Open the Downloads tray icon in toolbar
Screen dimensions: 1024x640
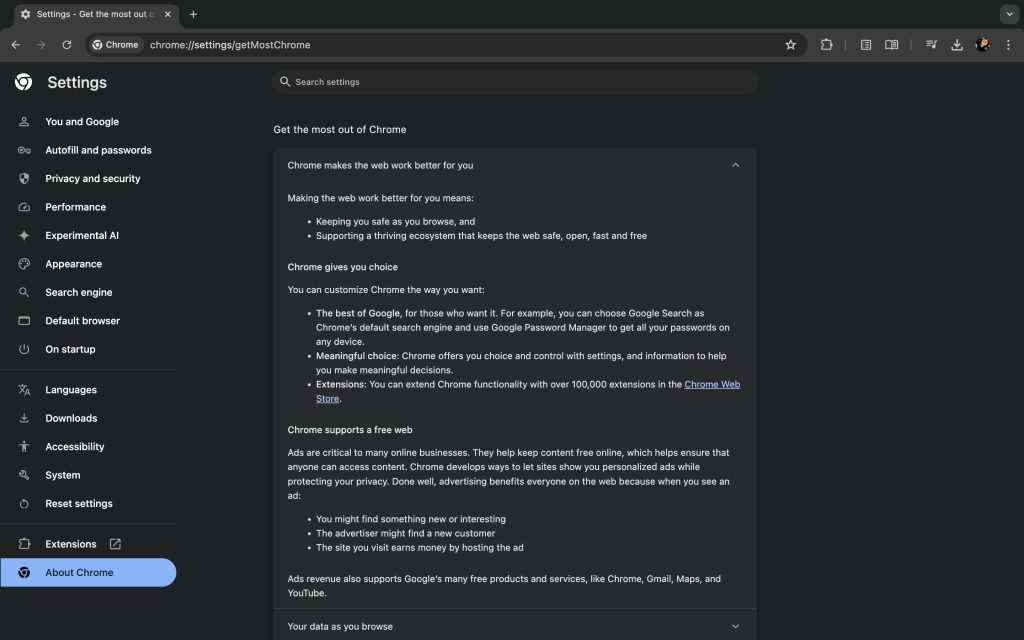pyautogui.click(x=957, y=45)
